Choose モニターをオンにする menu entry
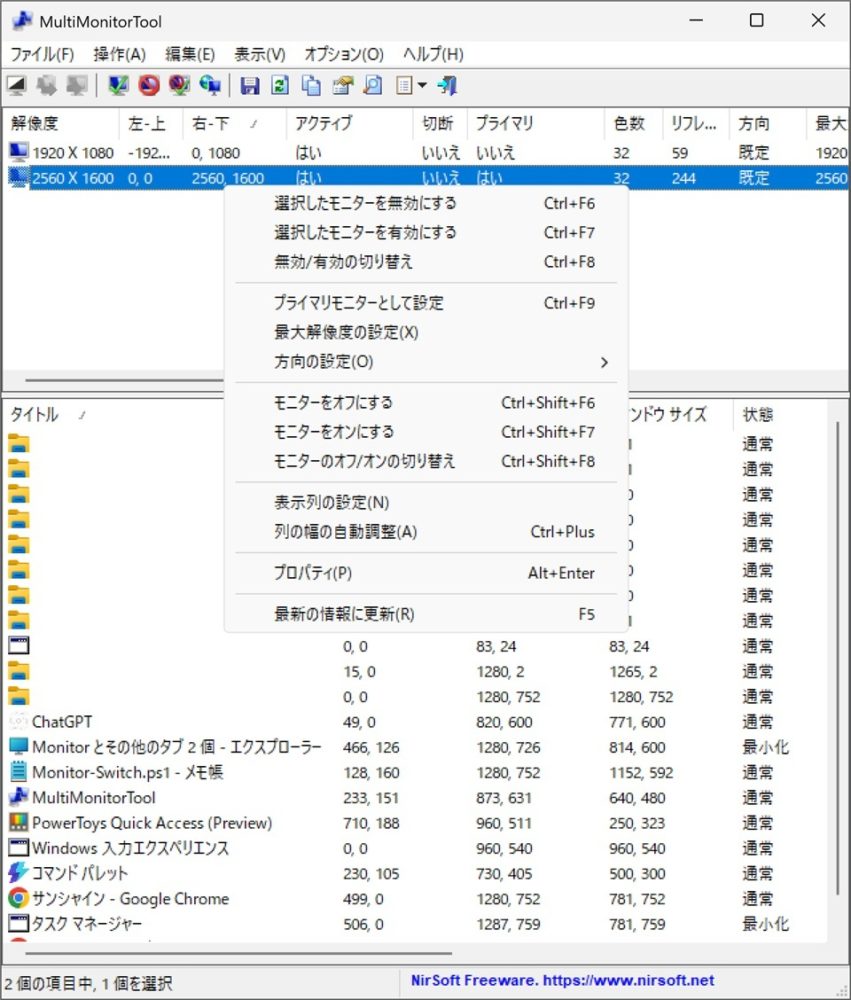 [426, 432]
